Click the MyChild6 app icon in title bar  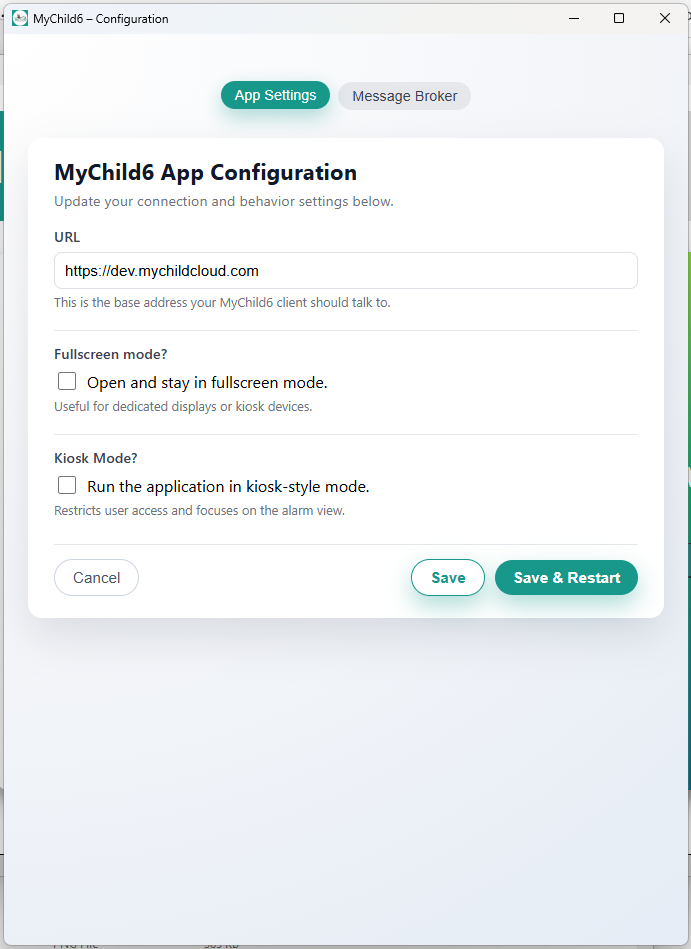click(x=20, y=18)
